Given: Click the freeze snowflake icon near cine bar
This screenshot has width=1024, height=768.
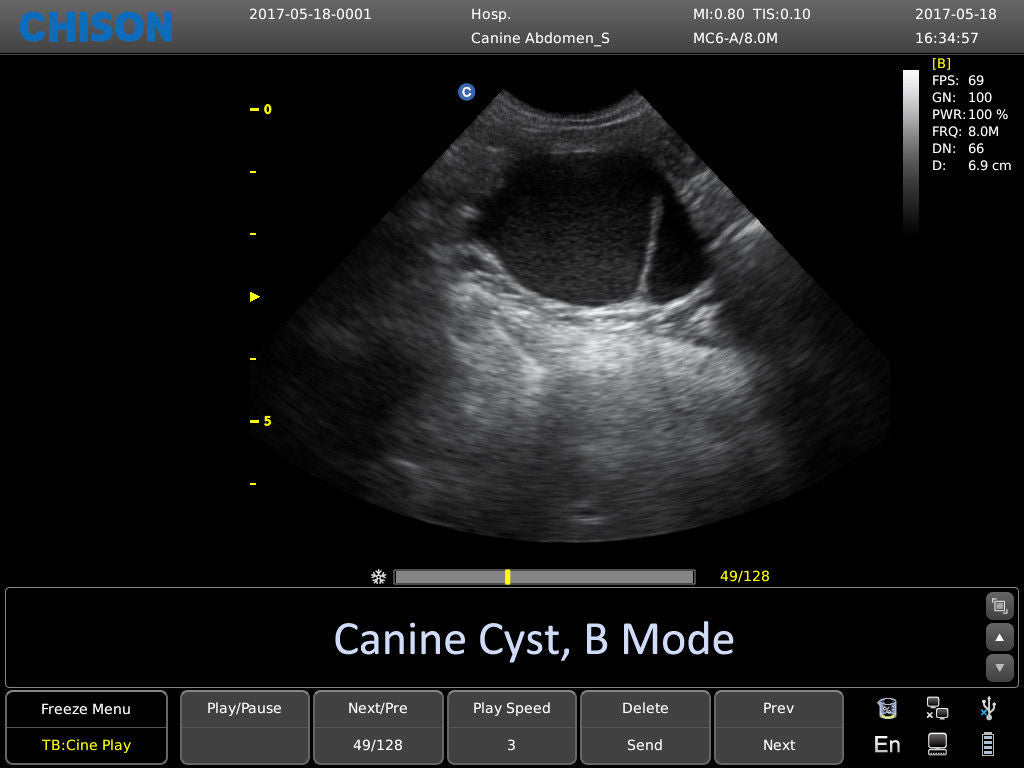Looking at the screenshot, I should coord(378,577).
